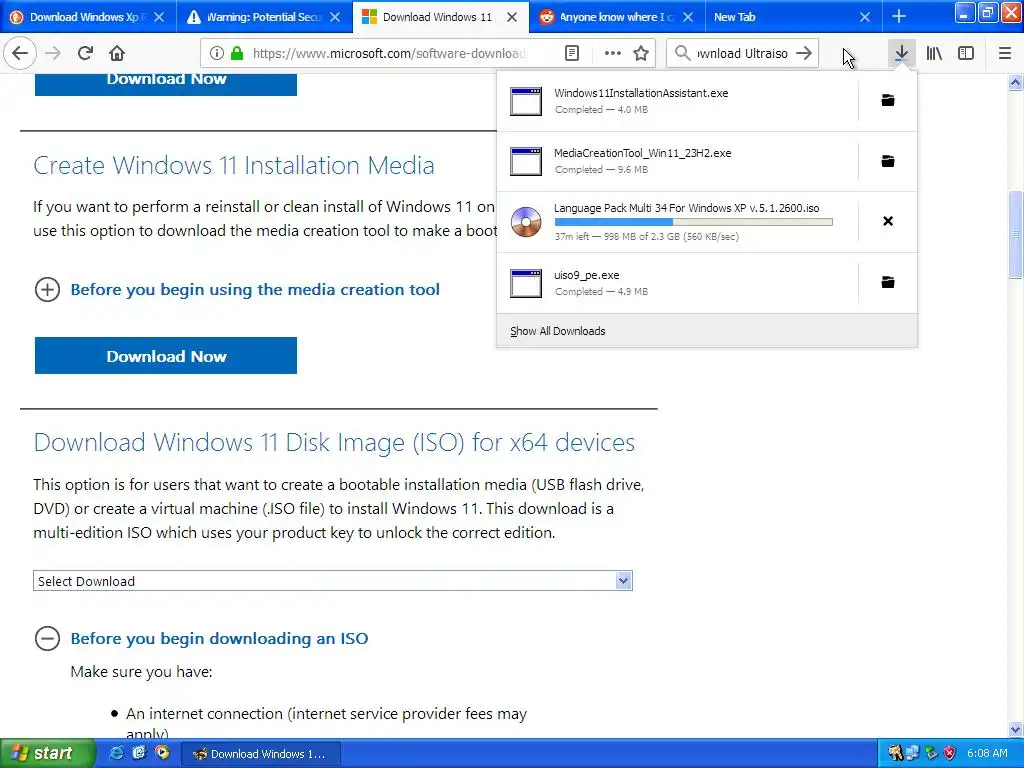Close the Warning: Potential Security tab
The height and width of the screenshot is (768, 1024).
tap(335, 17)
